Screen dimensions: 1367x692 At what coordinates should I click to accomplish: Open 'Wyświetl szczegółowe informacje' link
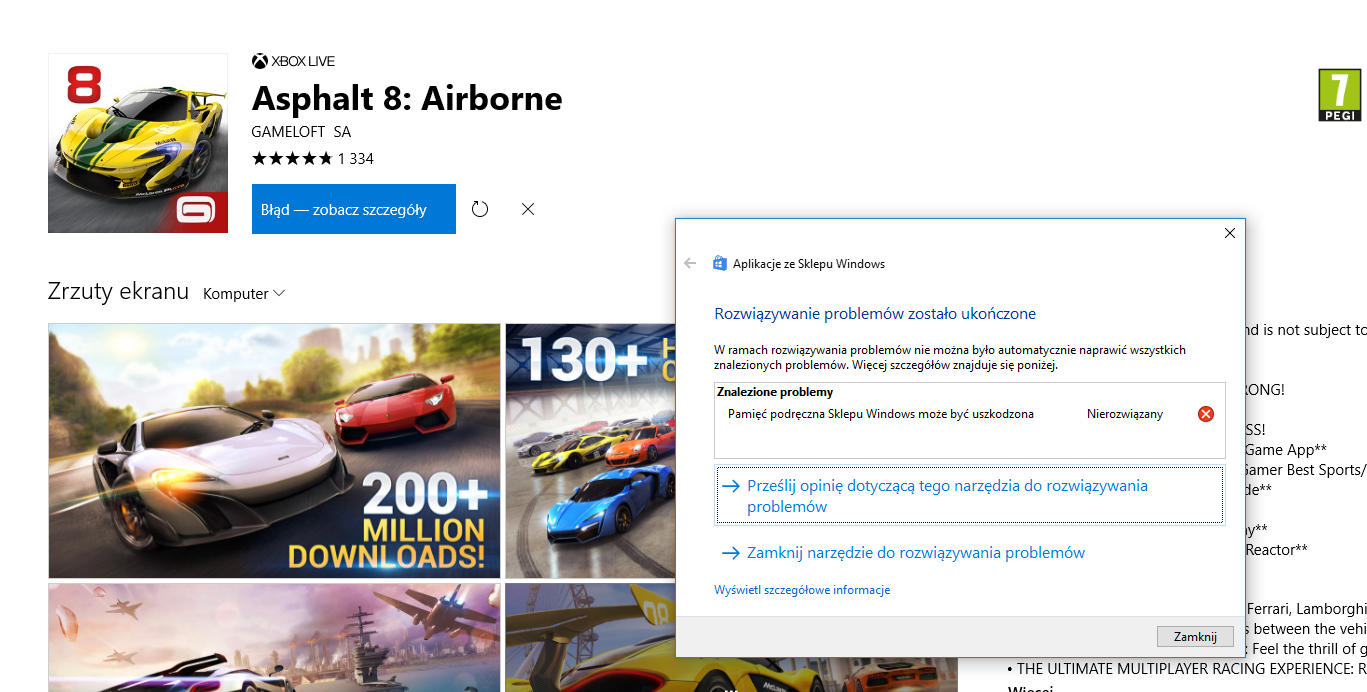click(802, 590)
